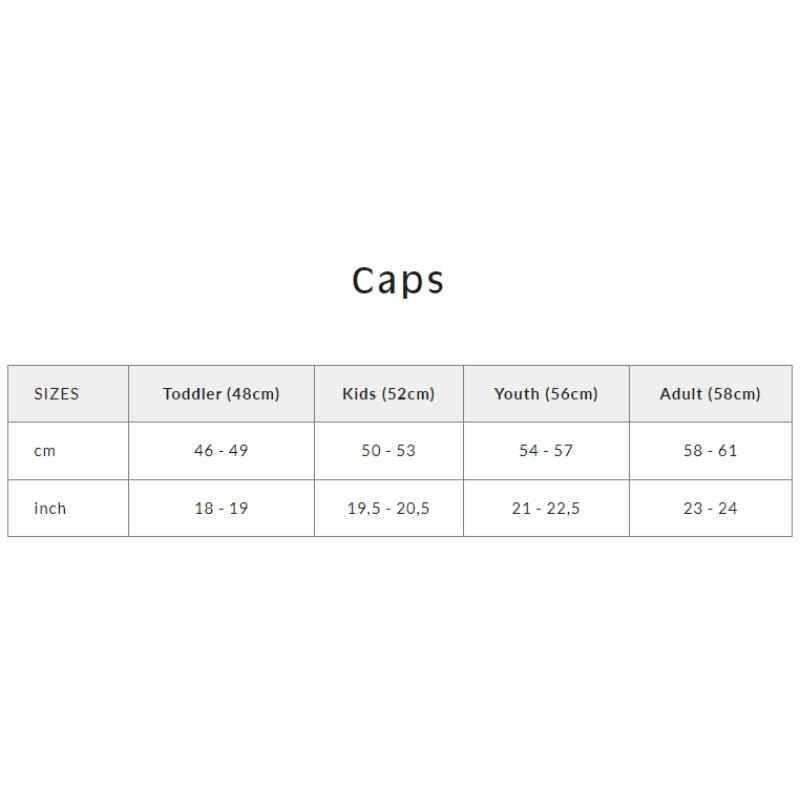
Task: Click the Caps heading title
Action: tap(398, 280)
